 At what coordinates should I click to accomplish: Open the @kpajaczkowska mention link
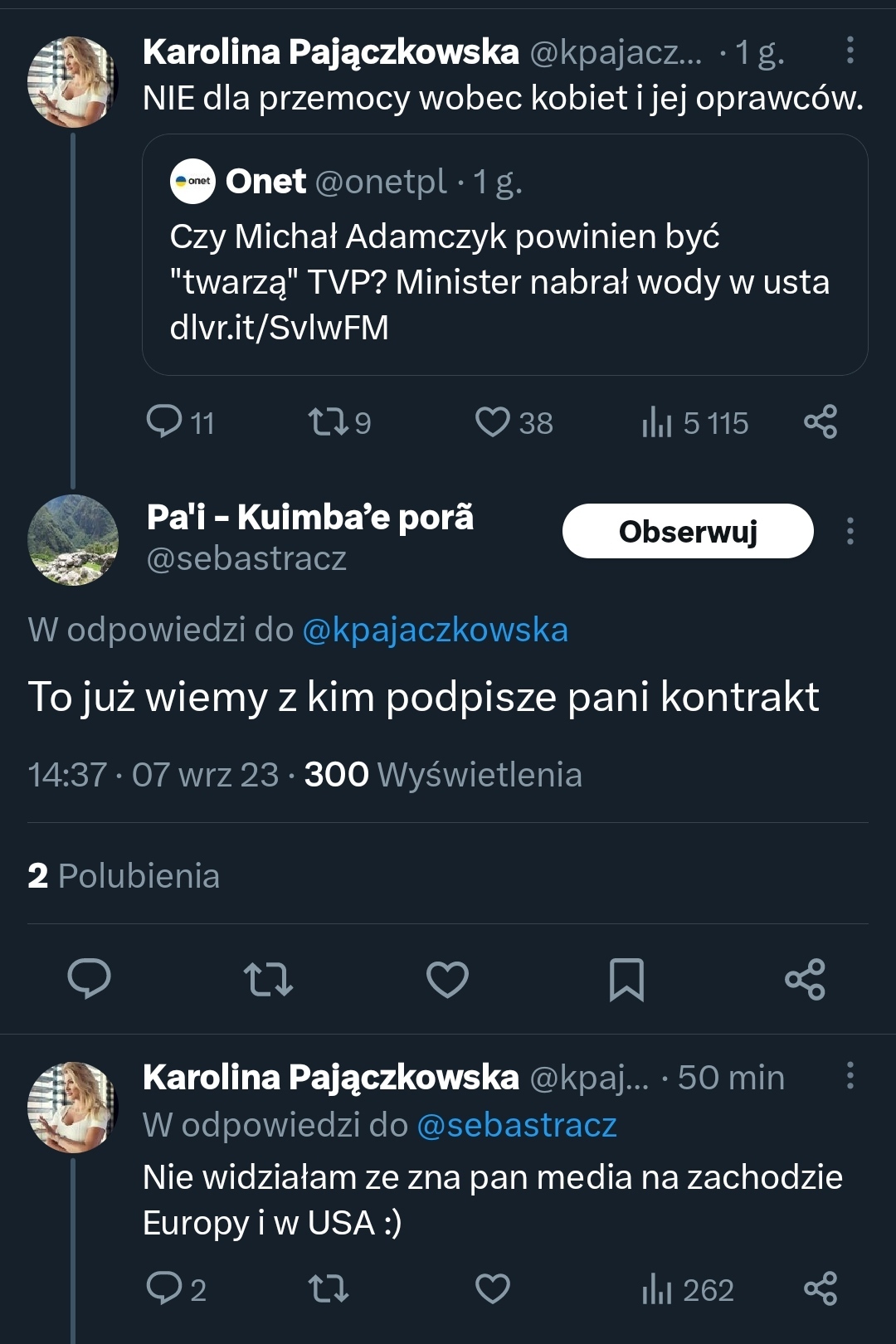pos(436,631)
